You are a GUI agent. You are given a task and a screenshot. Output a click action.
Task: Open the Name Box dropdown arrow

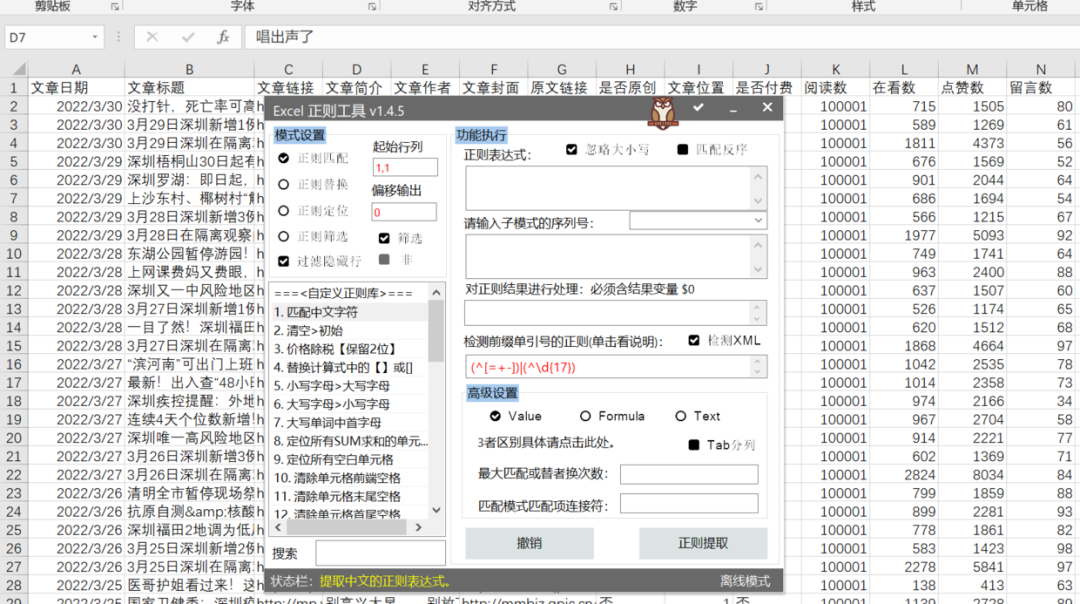pos(94,37)
